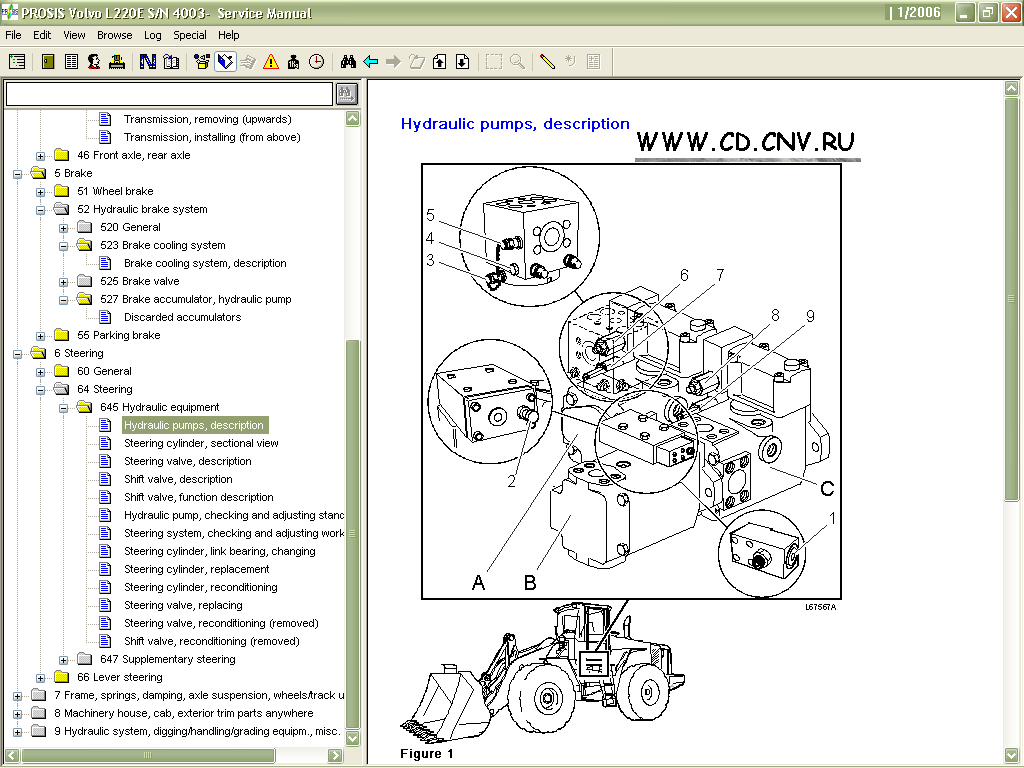Expand the 647 Supplementary steering folder

coord(63,660)
